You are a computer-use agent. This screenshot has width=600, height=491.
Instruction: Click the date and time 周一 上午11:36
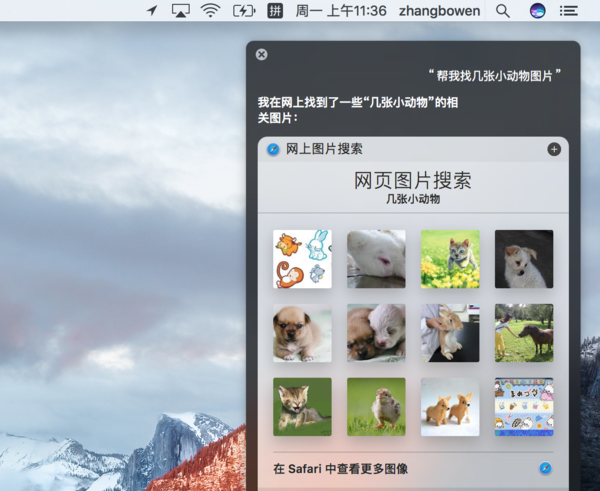click(341, 11)
